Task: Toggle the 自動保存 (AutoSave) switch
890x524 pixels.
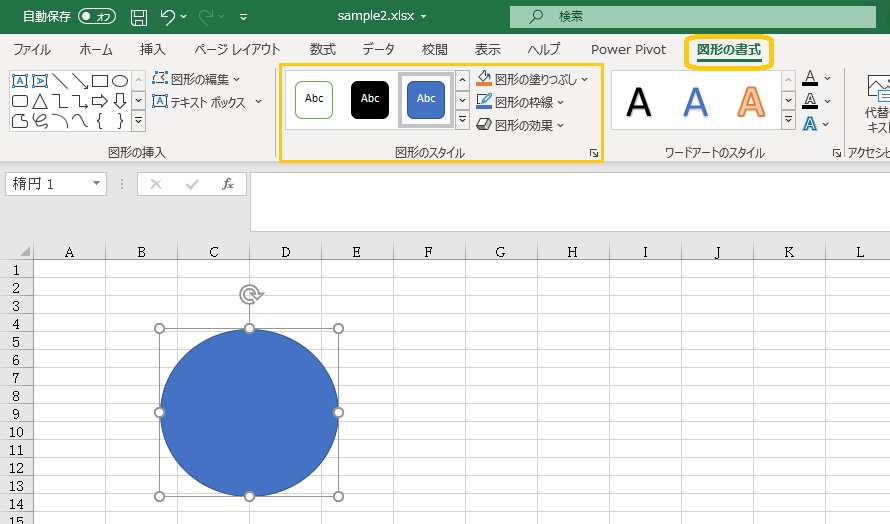Action: [x=96, y=16]
